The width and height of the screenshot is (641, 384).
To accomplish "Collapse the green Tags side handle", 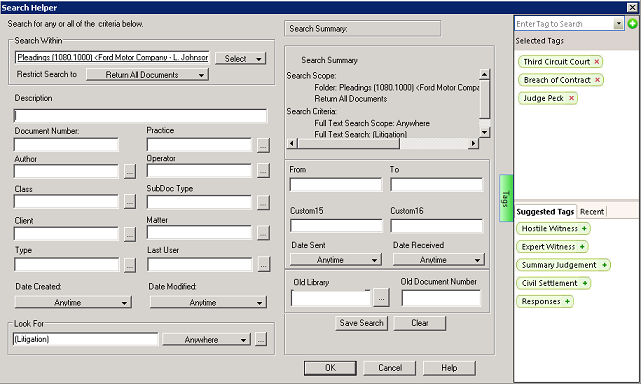I will pyautogui.click(x=506, y=198).
